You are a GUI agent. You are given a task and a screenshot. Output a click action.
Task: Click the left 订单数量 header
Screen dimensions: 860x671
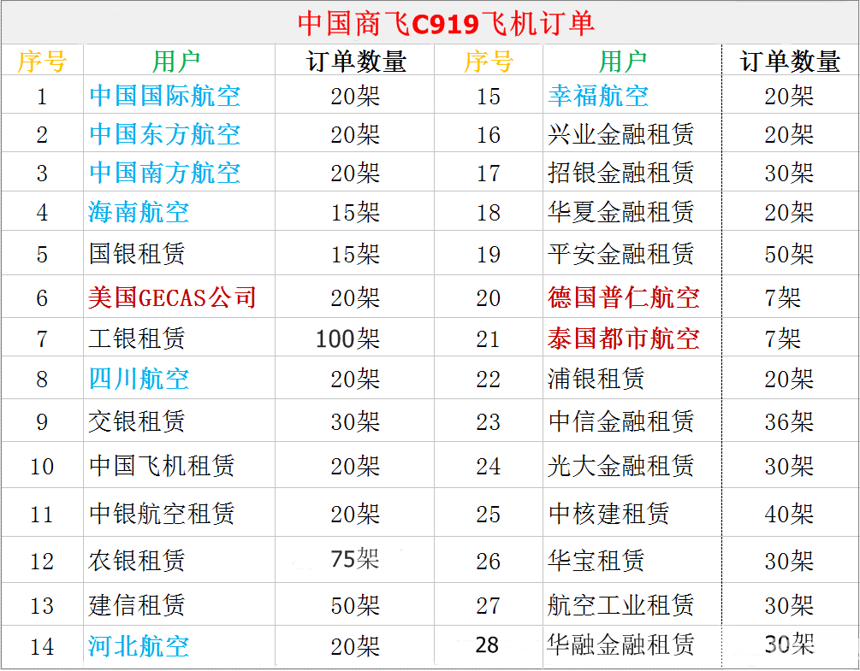tap(354, 60)
